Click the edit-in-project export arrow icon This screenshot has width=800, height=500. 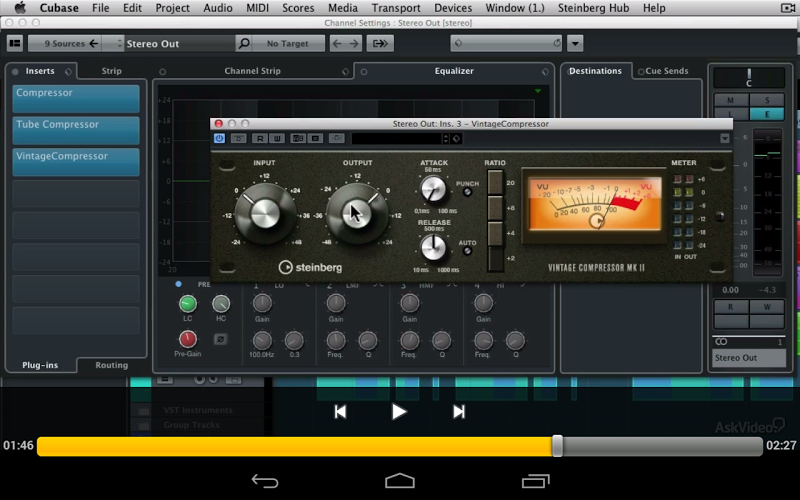380,43
